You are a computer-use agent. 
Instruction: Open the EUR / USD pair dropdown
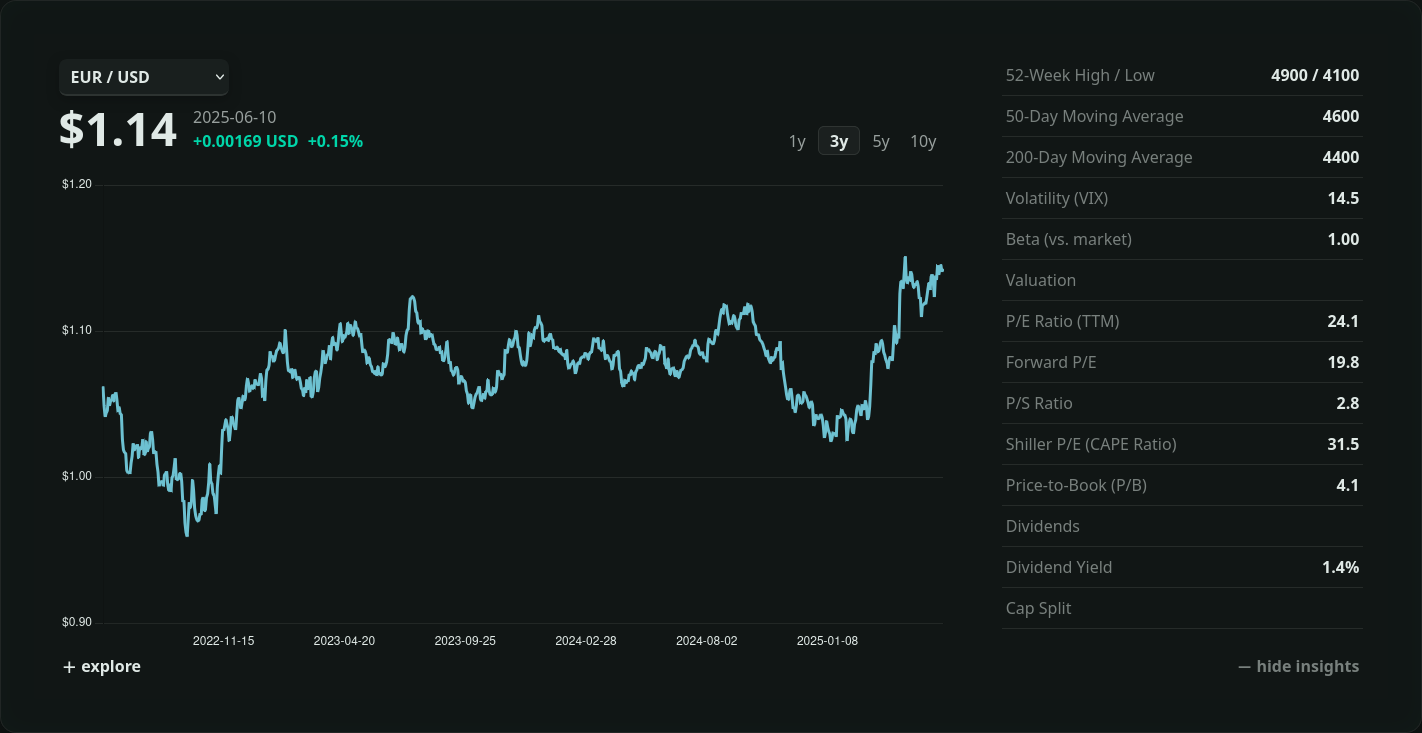click(144, 77)
